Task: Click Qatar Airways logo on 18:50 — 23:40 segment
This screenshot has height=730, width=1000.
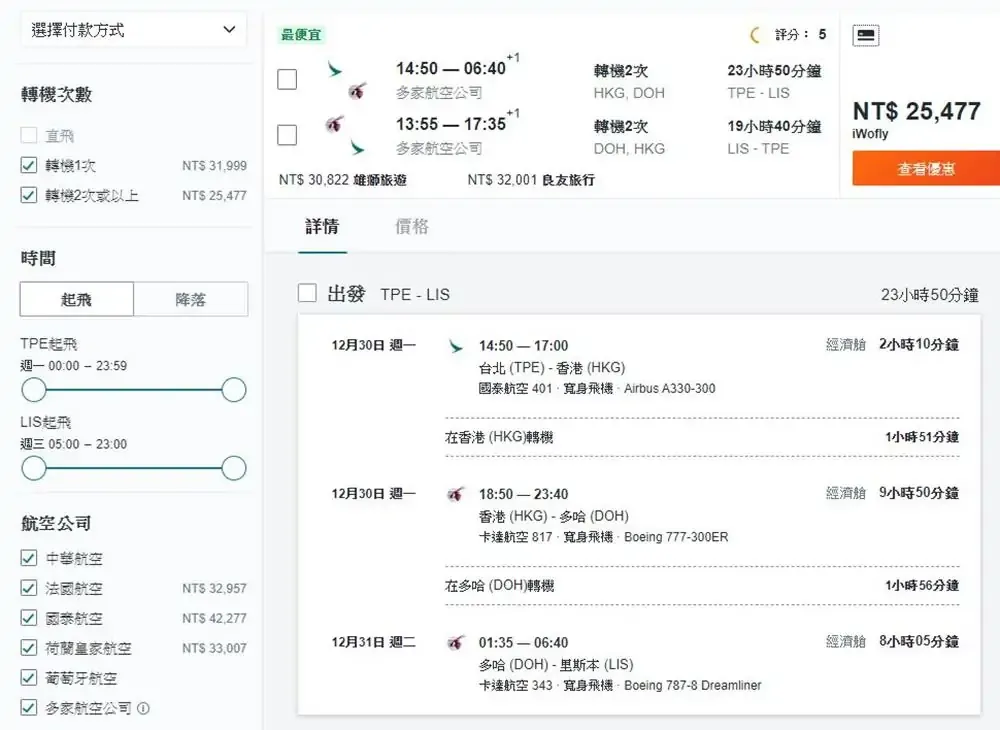Action: point(457,494)
